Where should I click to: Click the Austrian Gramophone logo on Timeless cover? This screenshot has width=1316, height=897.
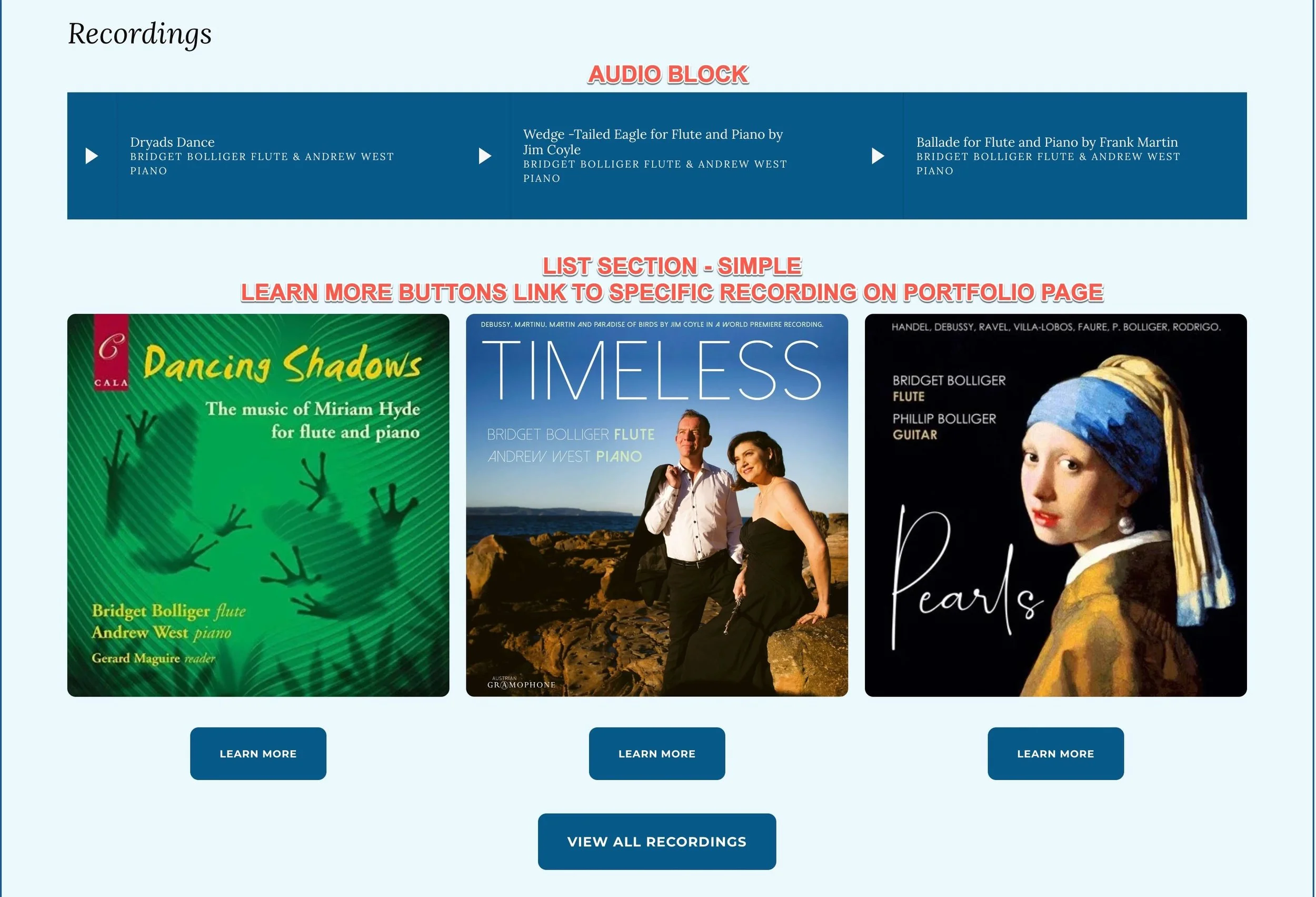[521, 682]
